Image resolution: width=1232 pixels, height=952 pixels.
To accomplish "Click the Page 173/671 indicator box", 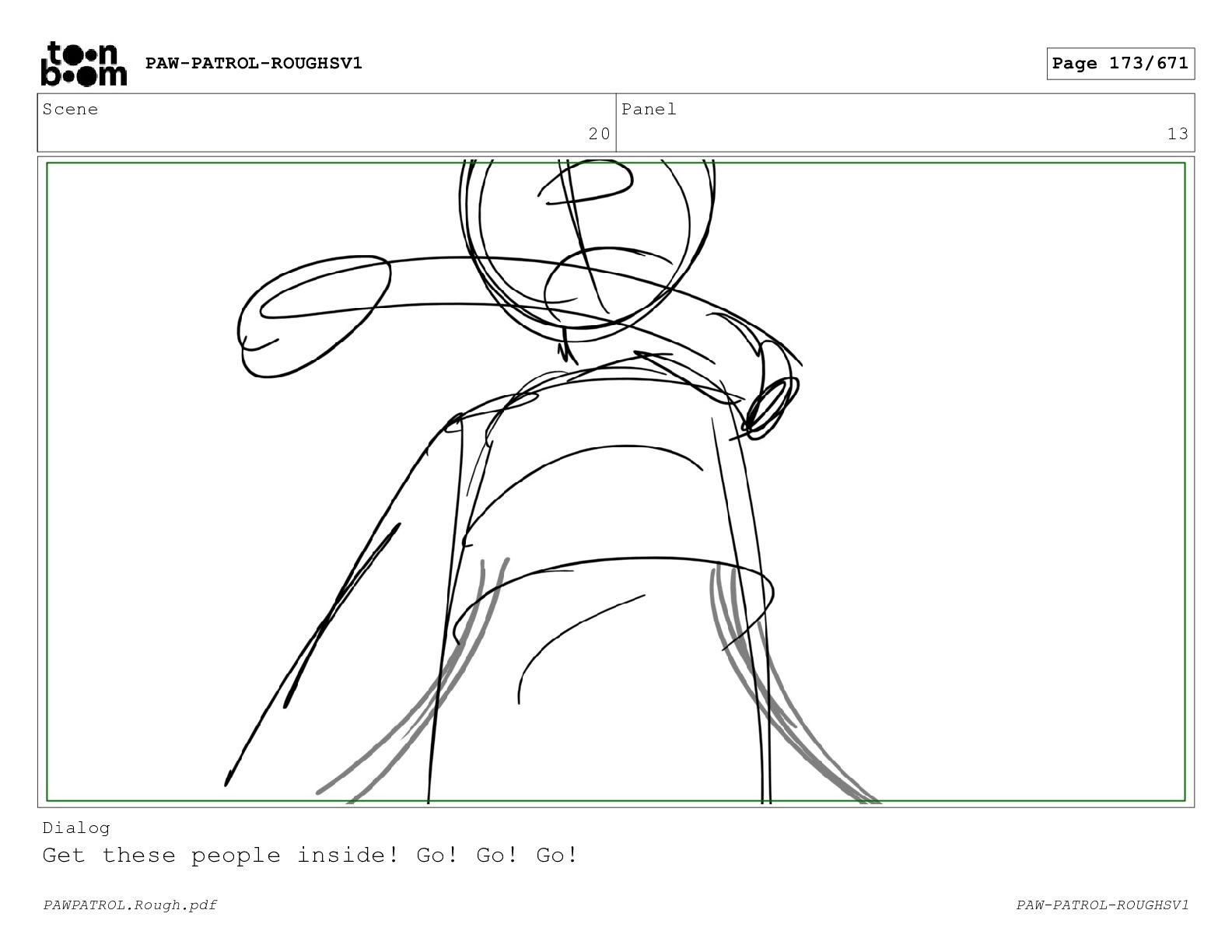I will 1120,64.
